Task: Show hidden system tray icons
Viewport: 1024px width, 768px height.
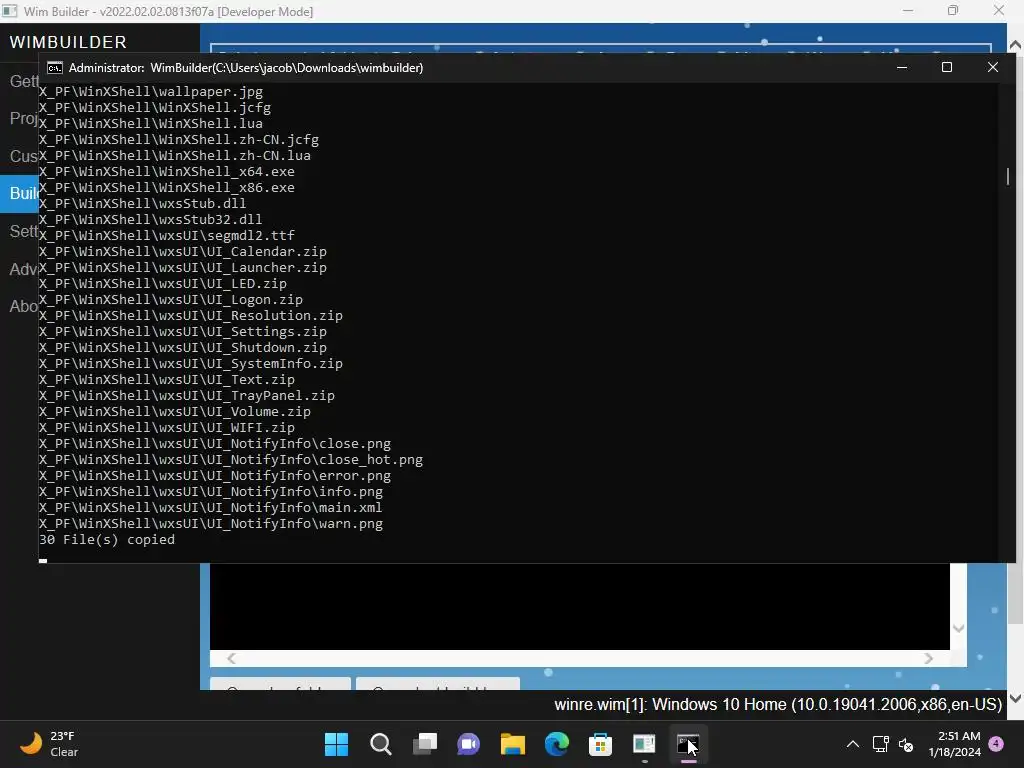Action: point(853,744)
